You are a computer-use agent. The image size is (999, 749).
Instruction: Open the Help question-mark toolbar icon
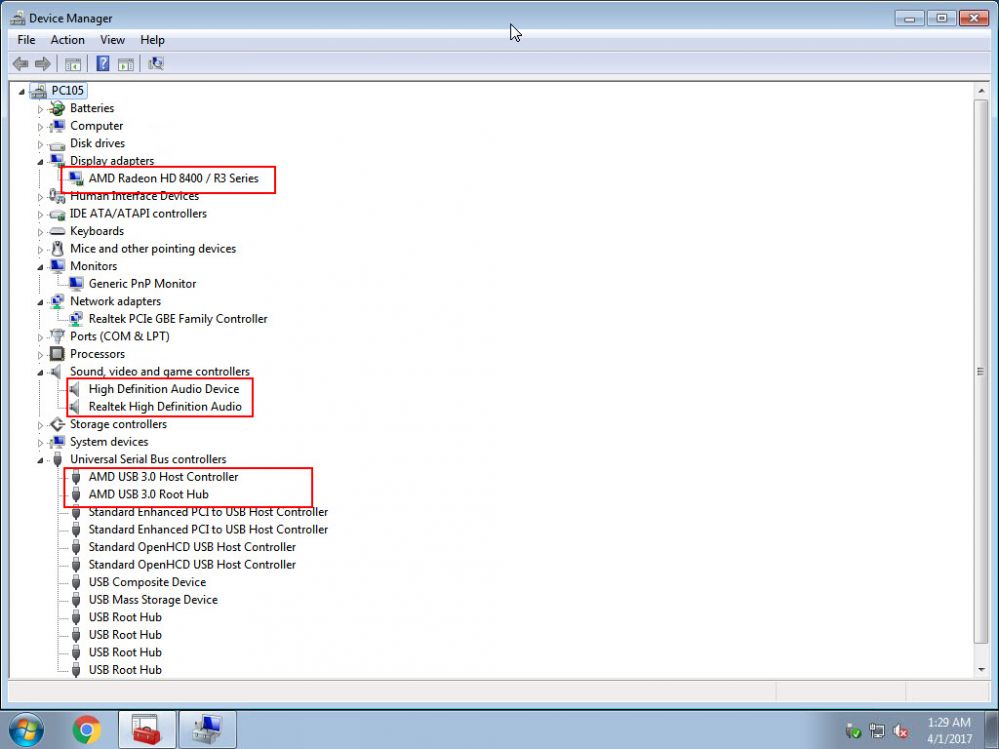(103, 64)
